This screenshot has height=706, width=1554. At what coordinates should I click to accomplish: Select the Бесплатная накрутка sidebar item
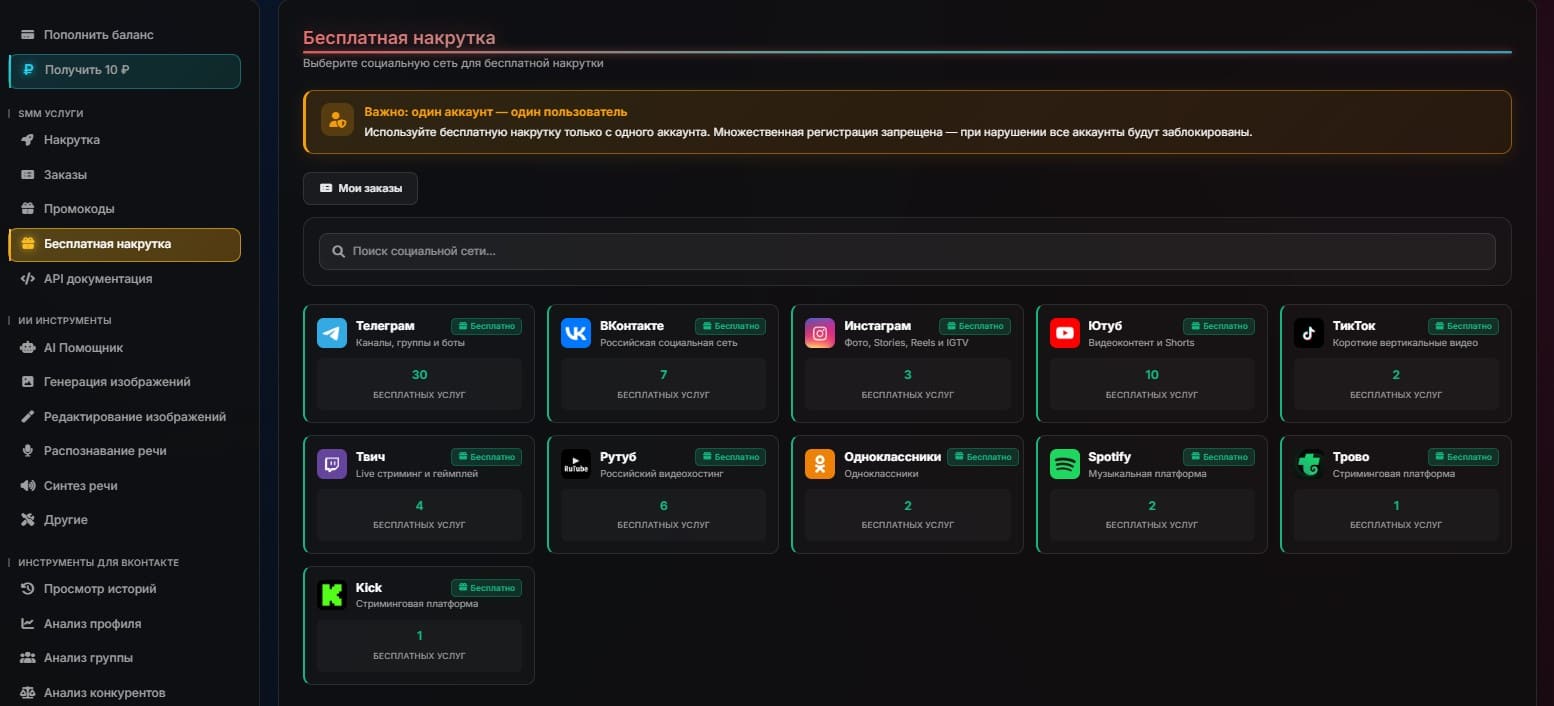[124, 244]
